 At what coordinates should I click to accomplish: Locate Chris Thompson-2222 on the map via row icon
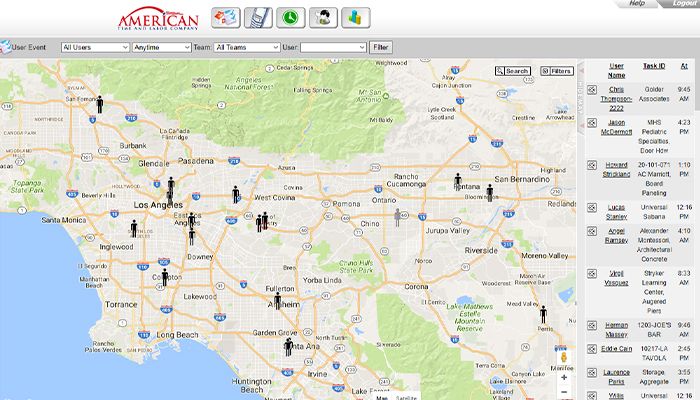592,90
